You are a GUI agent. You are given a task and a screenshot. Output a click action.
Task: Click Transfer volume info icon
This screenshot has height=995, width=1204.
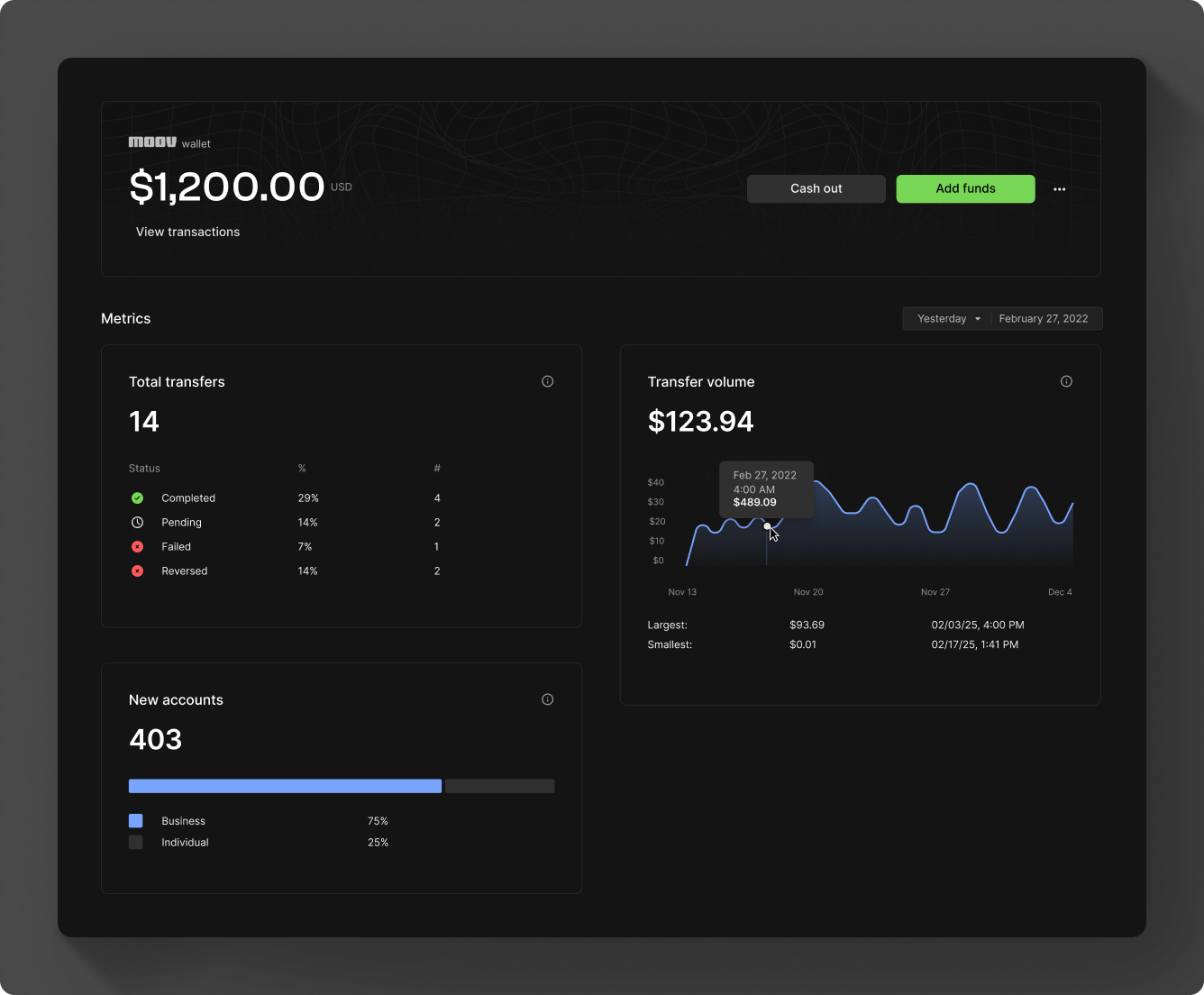coord(1066,381)
